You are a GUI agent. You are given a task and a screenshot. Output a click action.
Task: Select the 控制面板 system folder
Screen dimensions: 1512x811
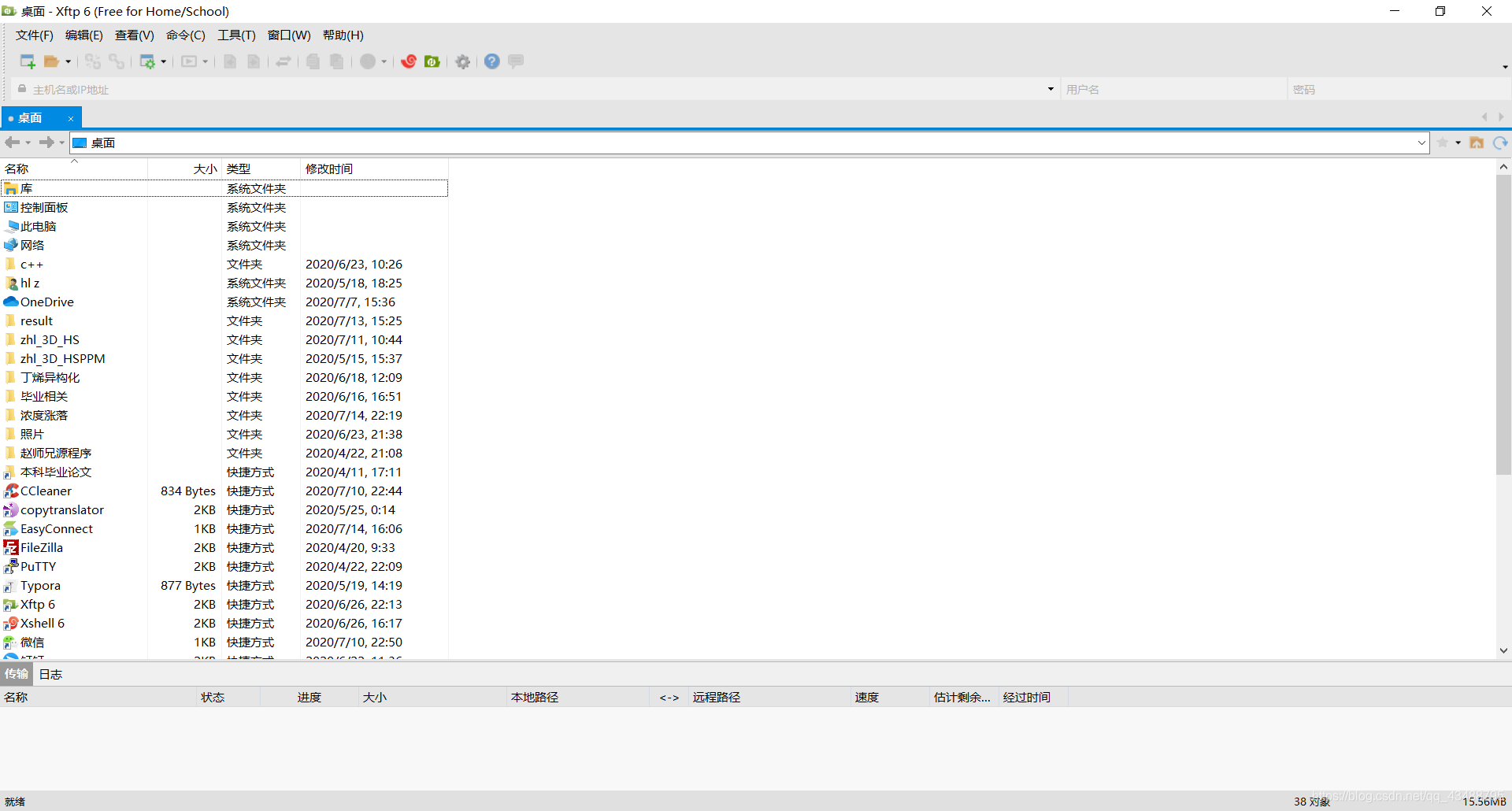(224, 208)
